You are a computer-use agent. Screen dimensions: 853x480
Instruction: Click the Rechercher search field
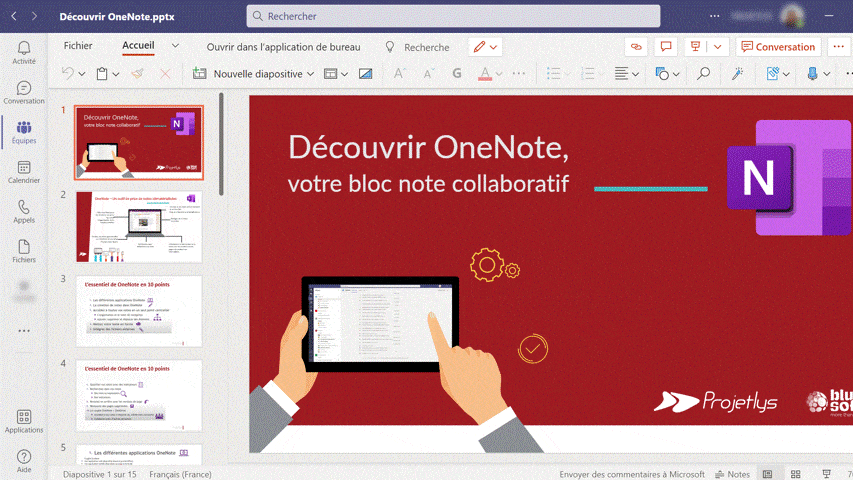pos(453,16)
